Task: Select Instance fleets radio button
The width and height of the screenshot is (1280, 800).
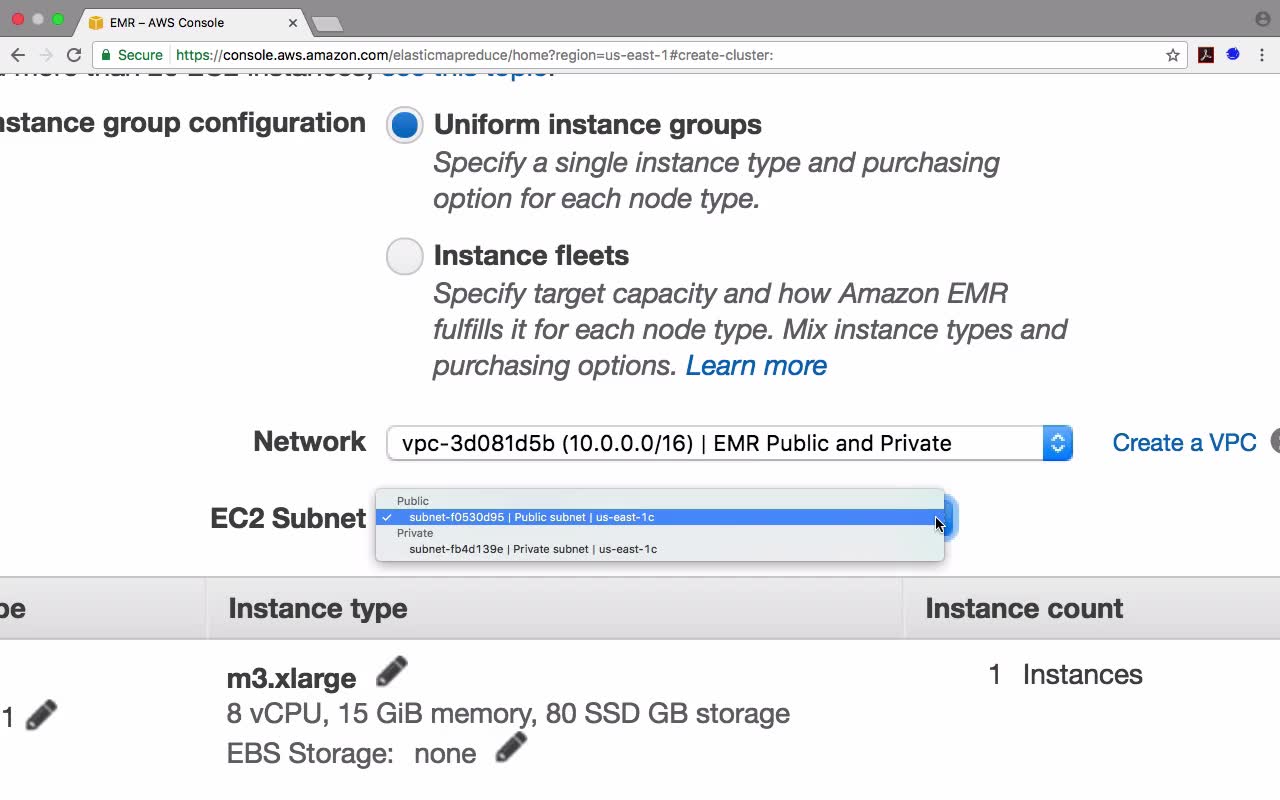Action: pos(405,256)
